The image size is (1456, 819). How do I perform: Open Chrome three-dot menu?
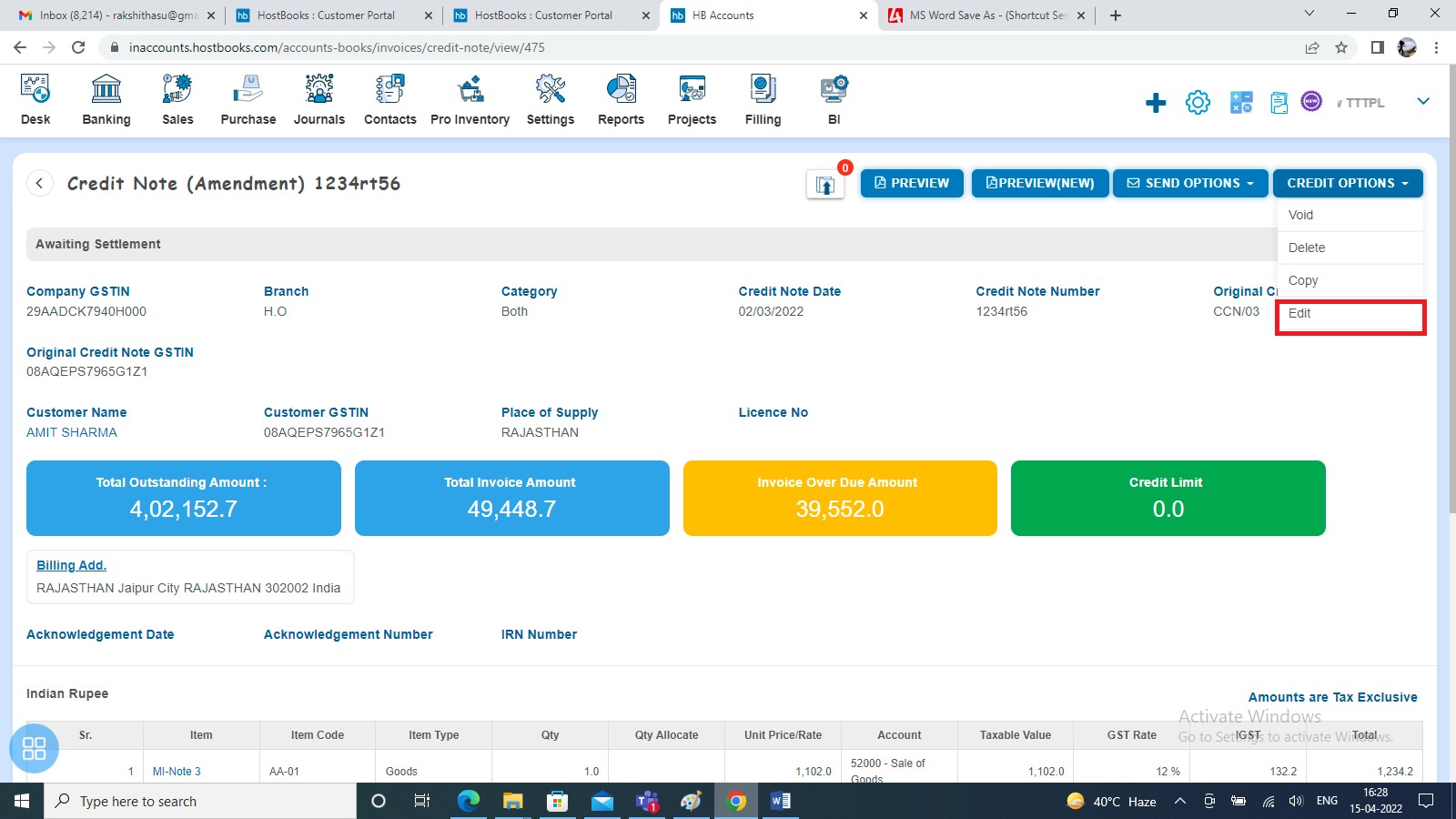(1437, 47)
